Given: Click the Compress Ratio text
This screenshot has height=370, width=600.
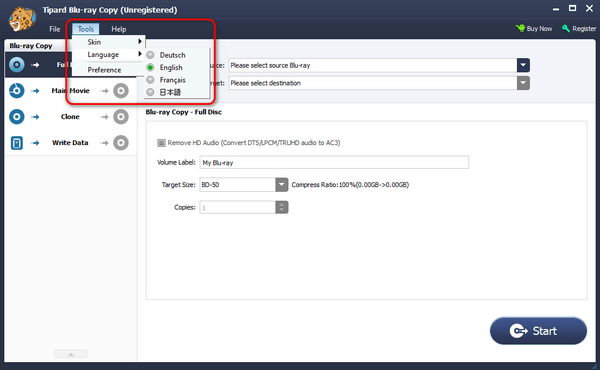Looking at the screenshot, I should pos(350,184).
